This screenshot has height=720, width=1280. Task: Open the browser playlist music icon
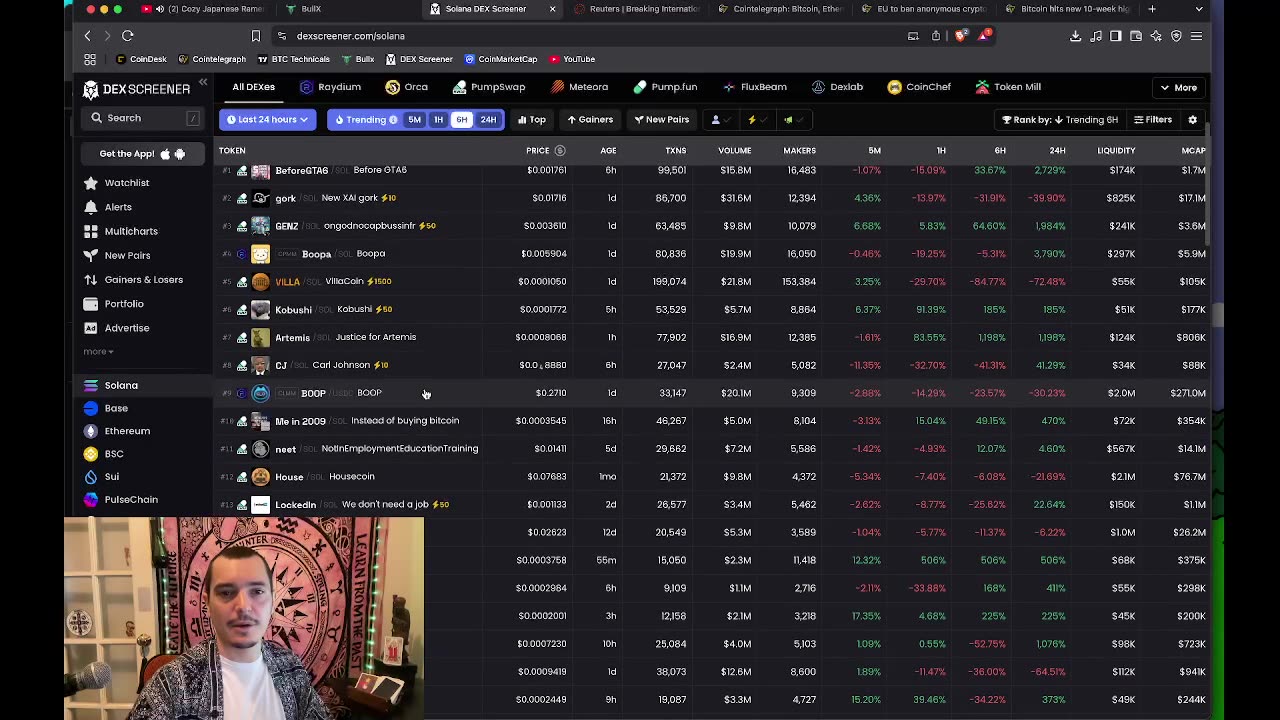click(x=1096, y=36)
